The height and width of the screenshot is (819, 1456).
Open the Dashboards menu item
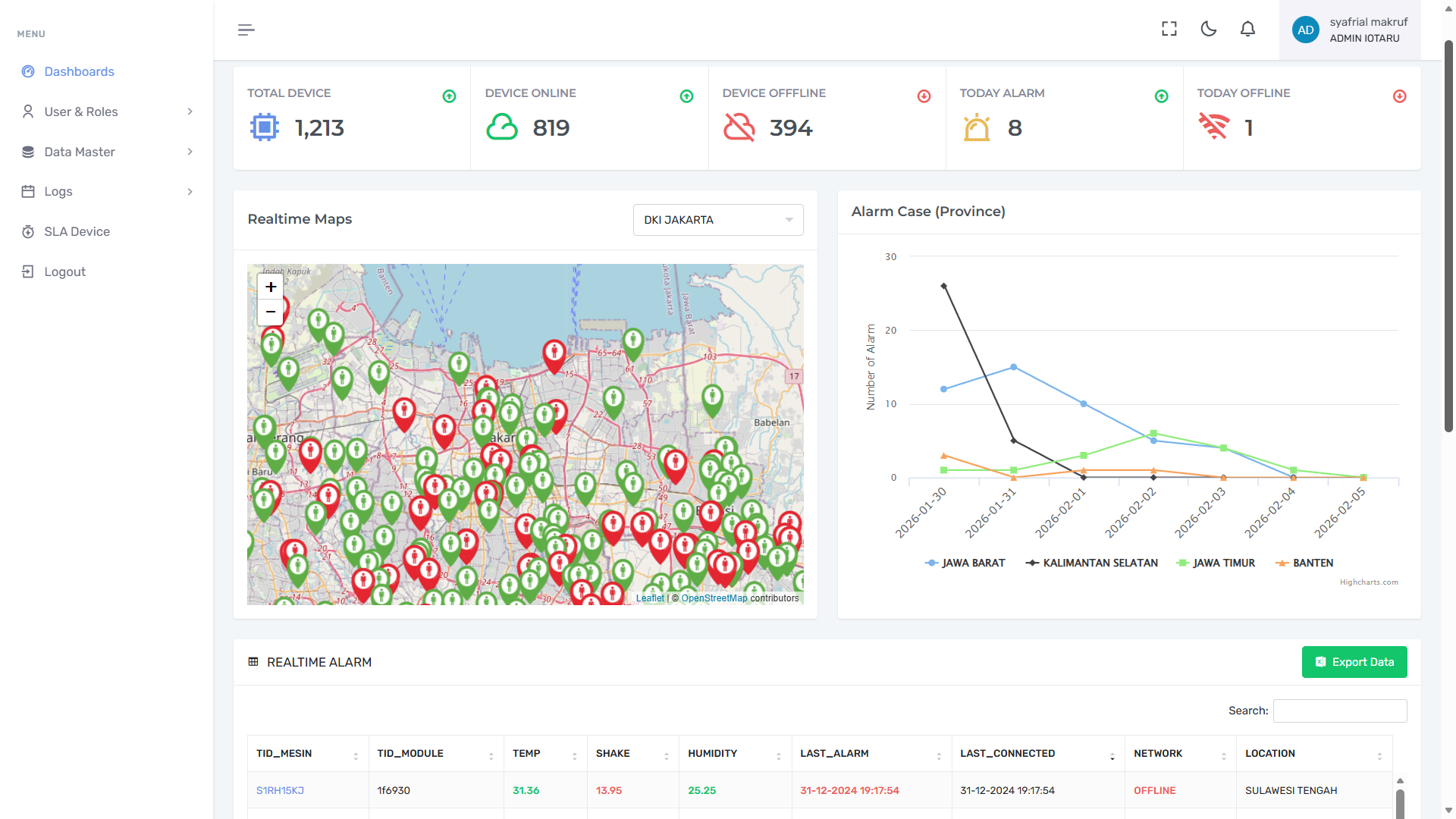(x=79, y=71)
